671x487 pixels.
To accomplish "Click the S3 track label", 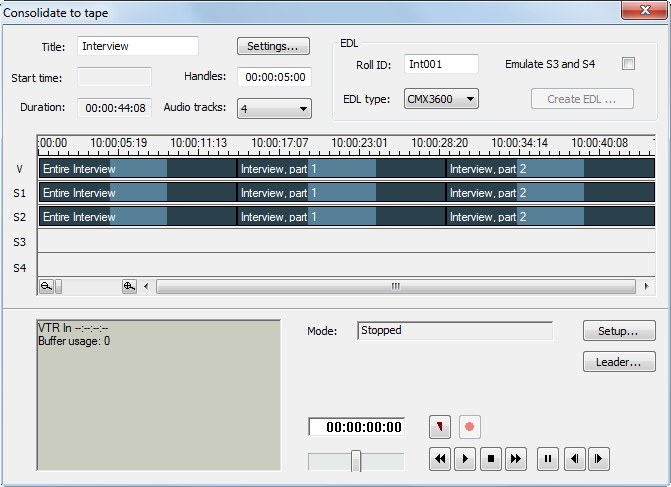I will tap(19, 242).
